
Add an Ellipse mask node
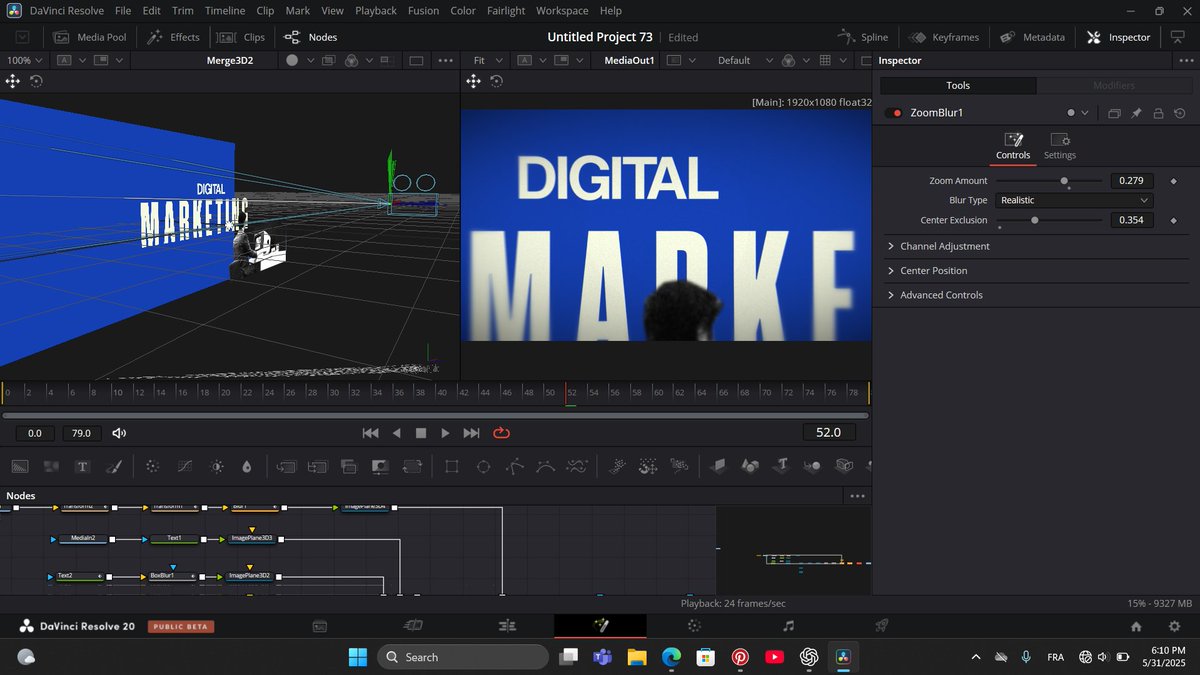point(484,466)
